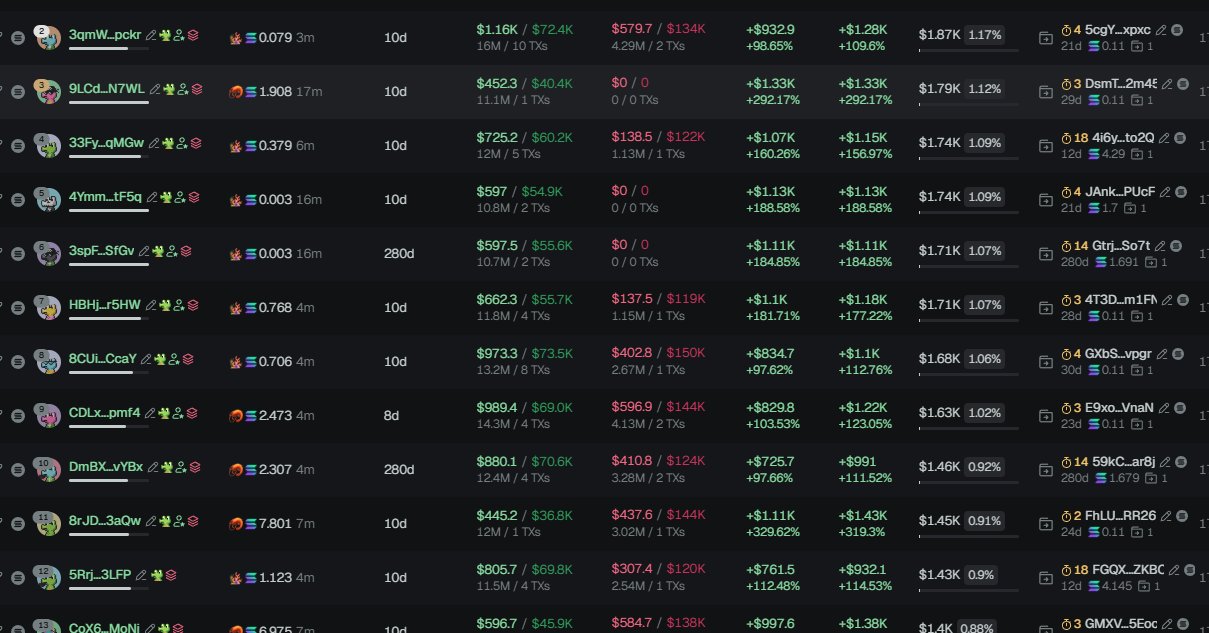Viewport: 1209px width, 633px height.
Task: Open funding wallet Gtrj...So7t
Action: [1121, 245]
